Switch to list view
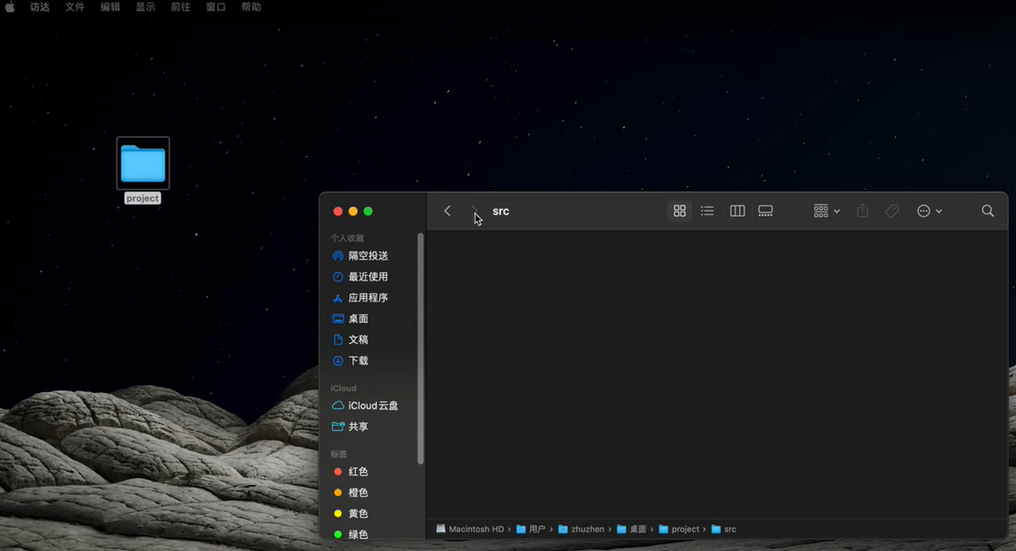Viewport: 1016px width, 551px height. click(x=707, y=211)
